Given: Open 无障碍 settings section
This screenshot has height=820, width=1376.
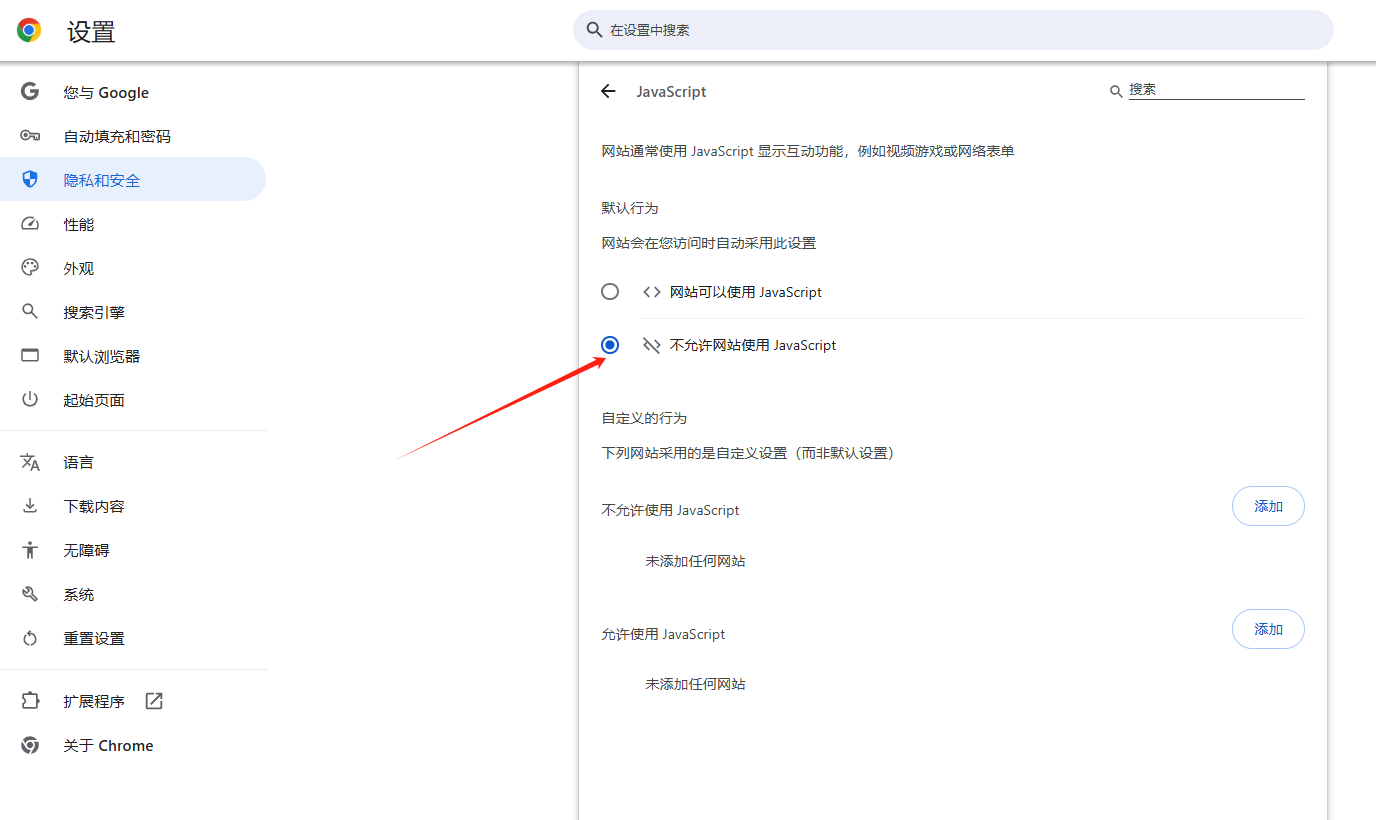Looking at the screenshot, I should (x=133, y=550).
